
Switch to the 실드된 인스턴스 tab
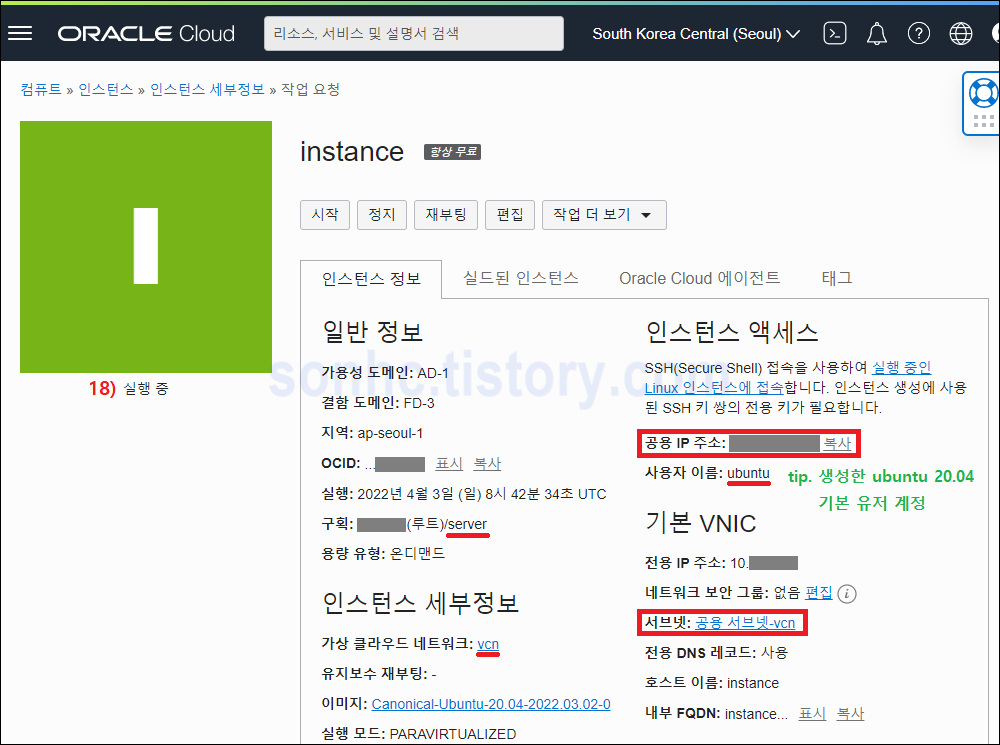[520, 278]
